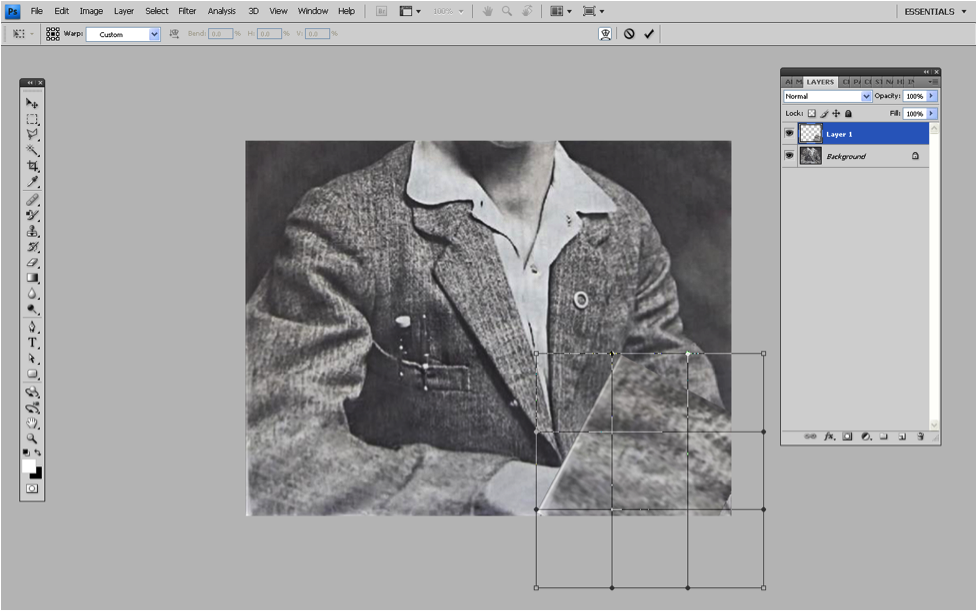
Task: Expand the Opacity slider arrow
Action: [x=932, y=96]
